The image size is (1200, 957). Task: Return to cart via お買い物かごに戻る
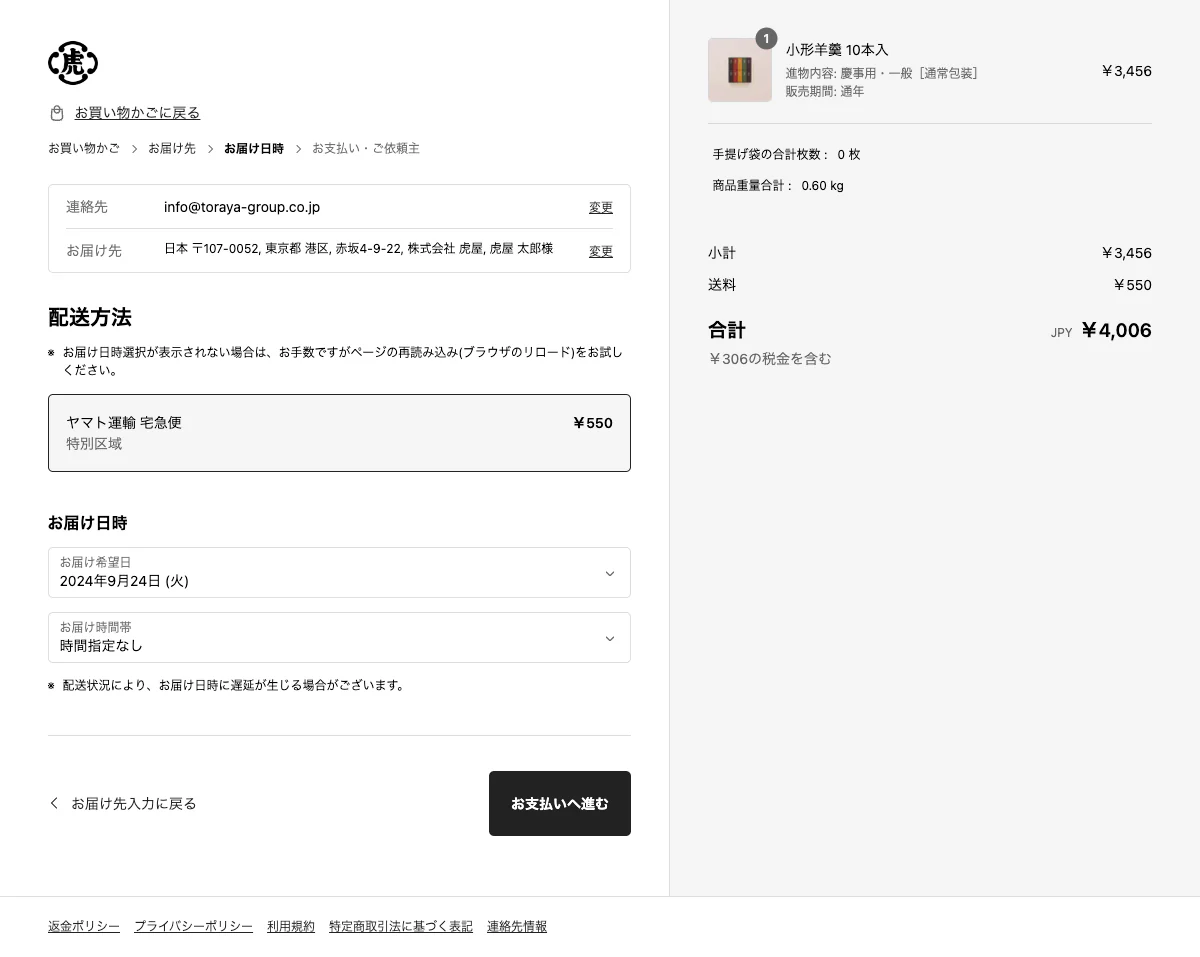tap(138, 113)
